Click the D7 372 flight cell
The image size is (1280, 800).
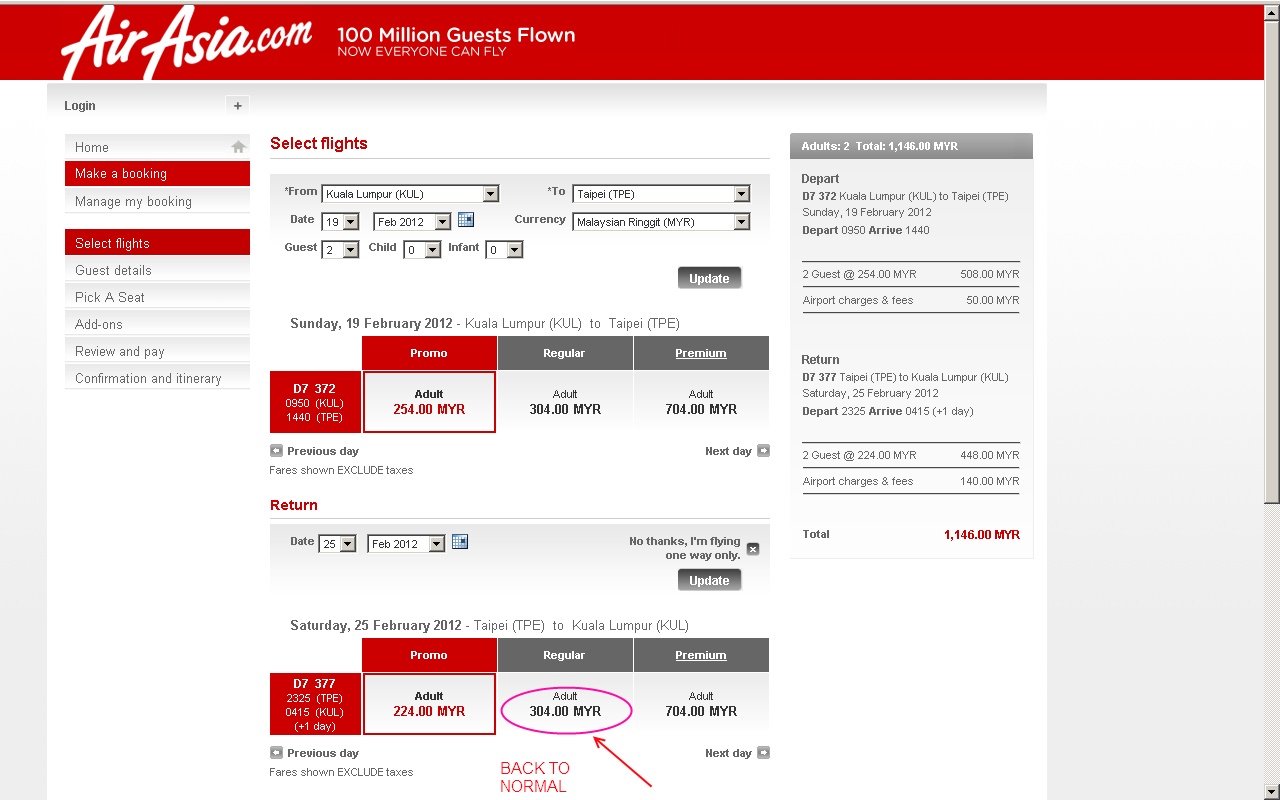(315, 402)
